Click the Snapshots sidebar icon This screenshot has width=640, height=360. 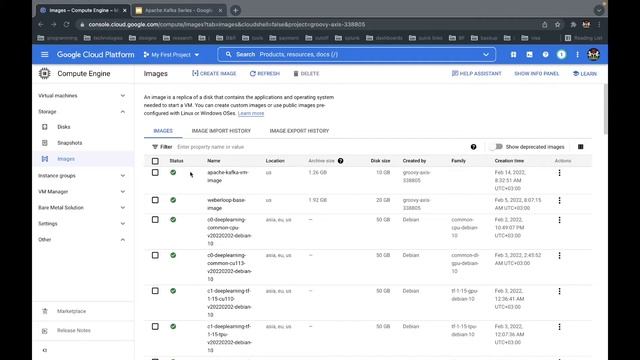pyautogui.click(x=44, y=143)
